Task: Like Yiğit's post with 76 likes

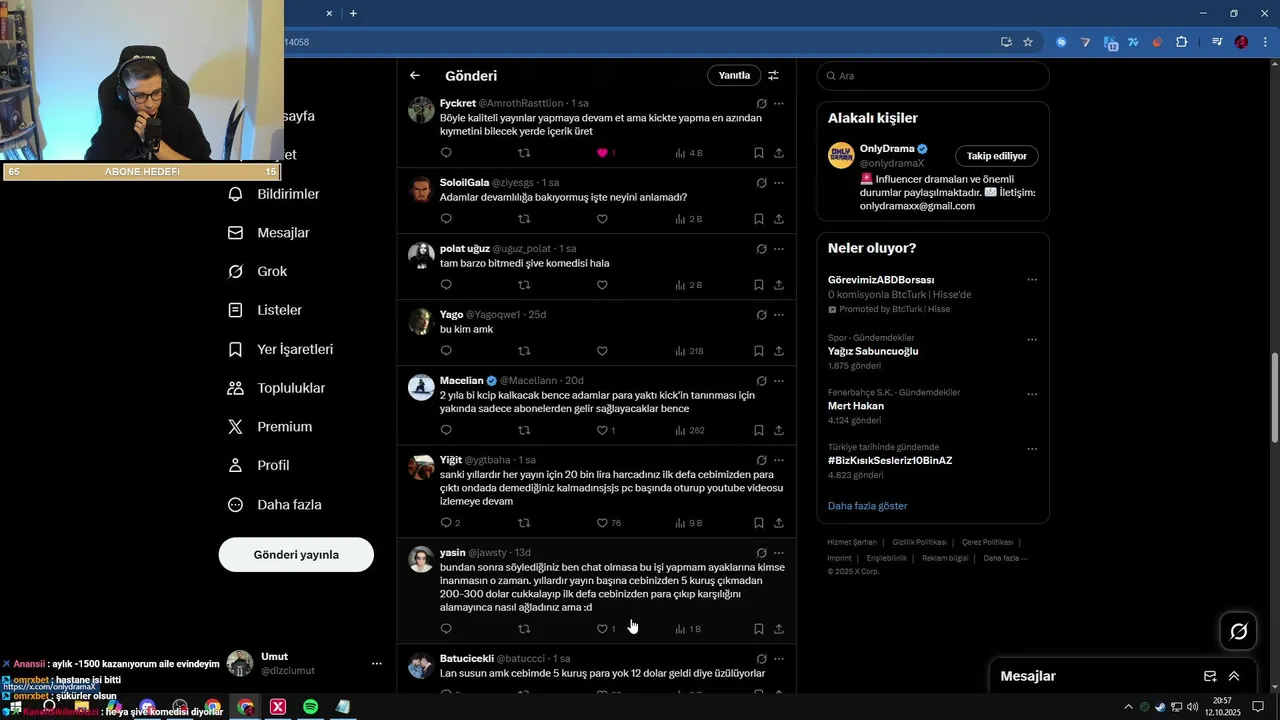Action: pyautogui.click(x=602, y=523)
